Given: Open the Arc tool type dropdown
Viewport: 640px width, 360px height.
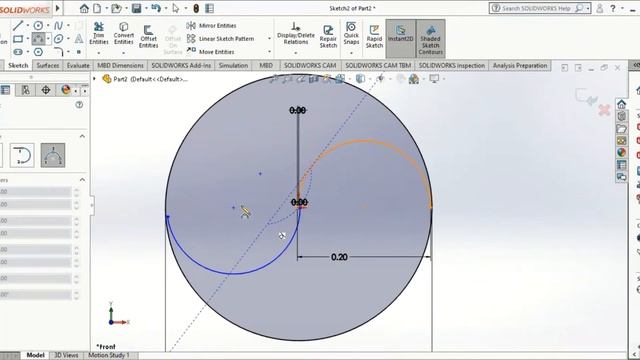Looking at the screenshot, I should coord(48,39).
